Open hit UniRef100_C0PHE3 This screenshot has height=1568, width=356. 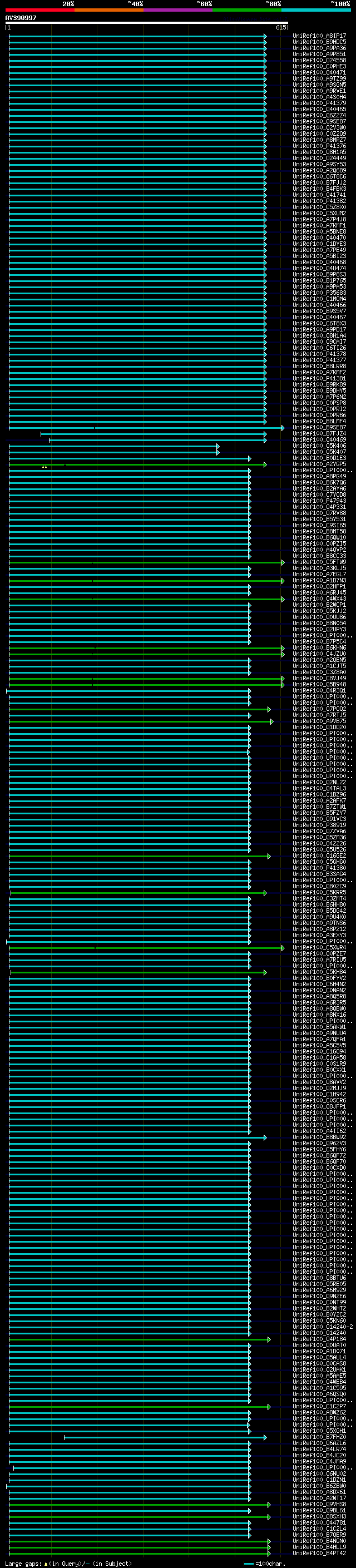coord(319,66)
